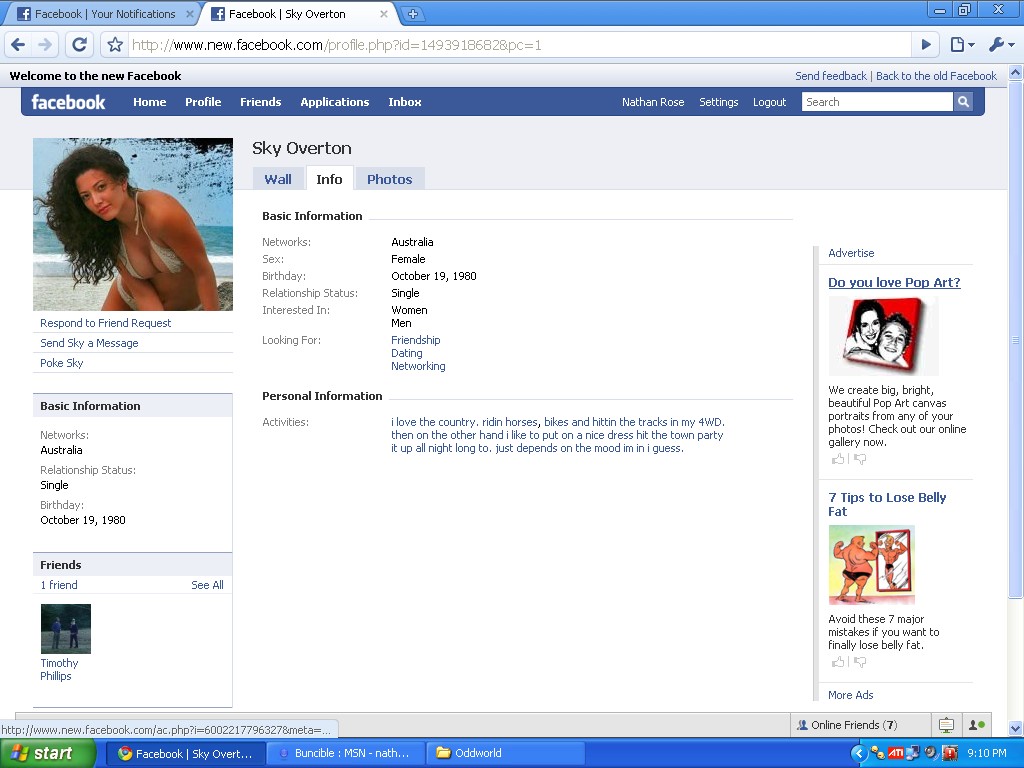The height and width of the screenshot is (768, 1024).
Task: Open Timothy Phillips' name link
Action: 59,669
